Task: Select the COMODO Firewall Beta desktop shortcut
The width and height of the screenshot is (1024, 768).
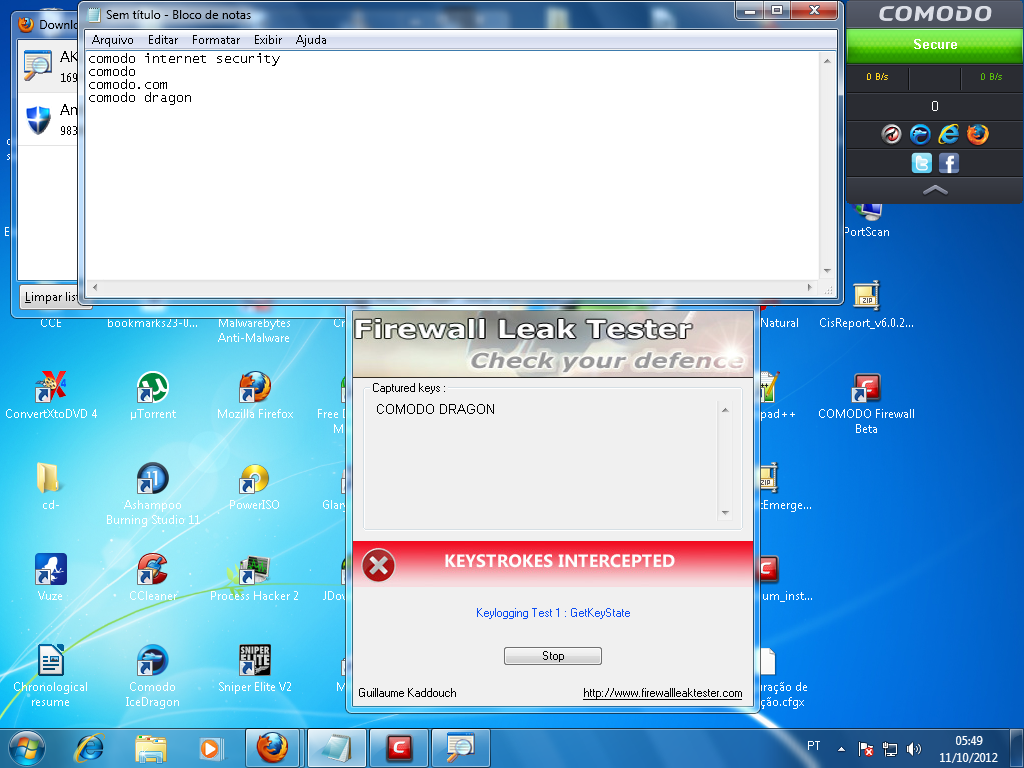Action: pyautogui.click(x=866, y=402)
